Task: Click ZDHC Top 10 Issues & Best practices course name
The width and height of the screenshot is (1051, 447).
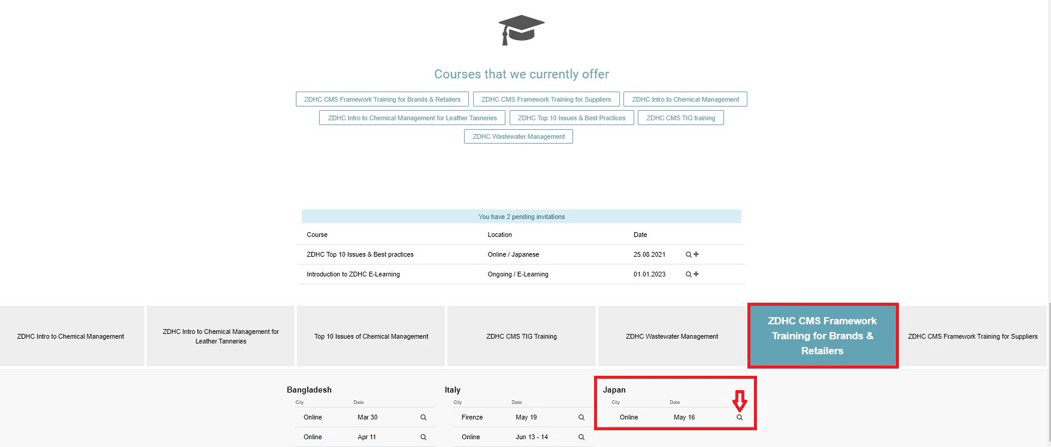Action: coord(360,255)
